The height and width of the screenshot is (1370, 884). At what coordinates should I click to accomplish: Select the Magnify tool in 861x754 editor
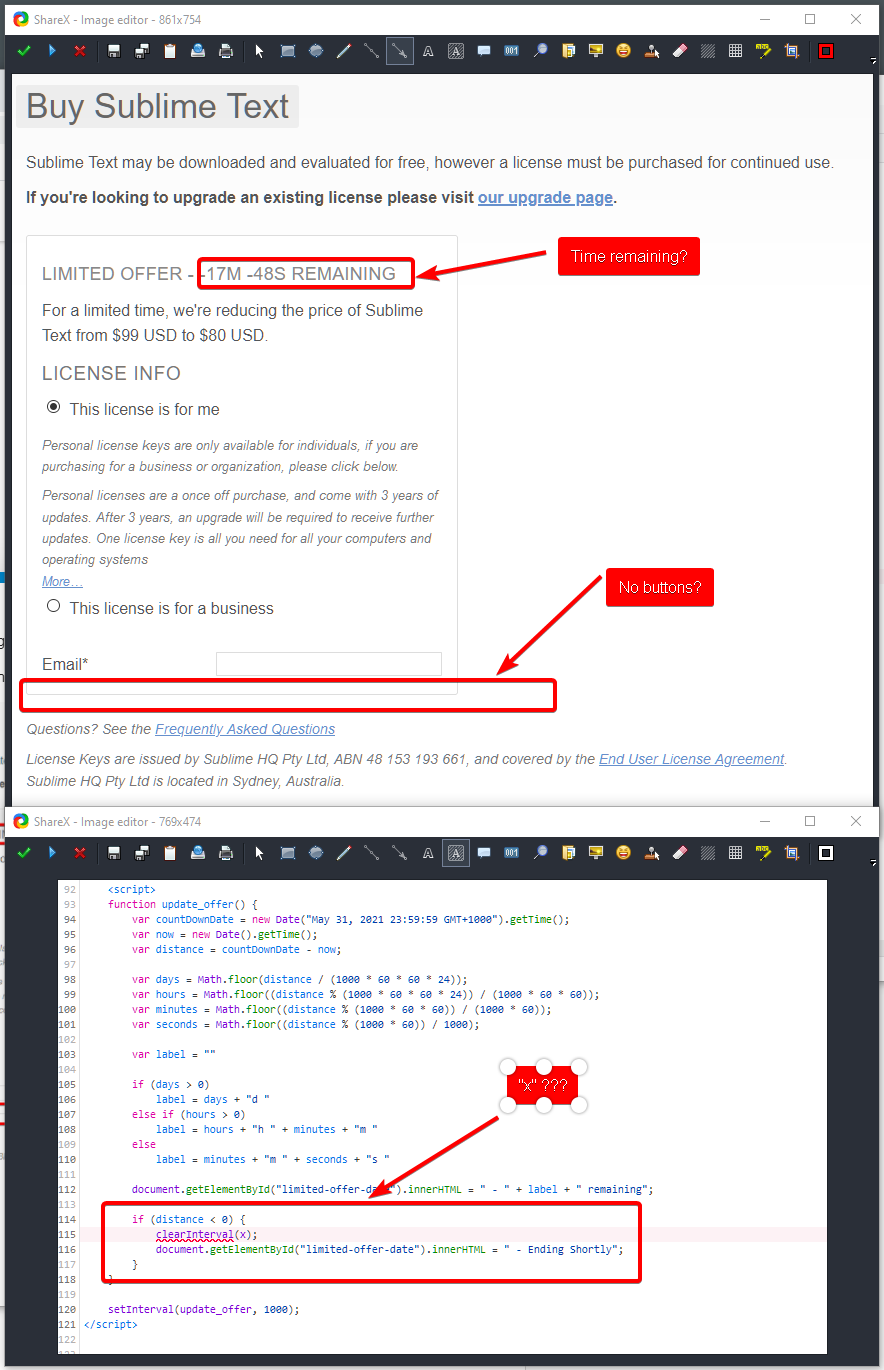coord(540,51)
